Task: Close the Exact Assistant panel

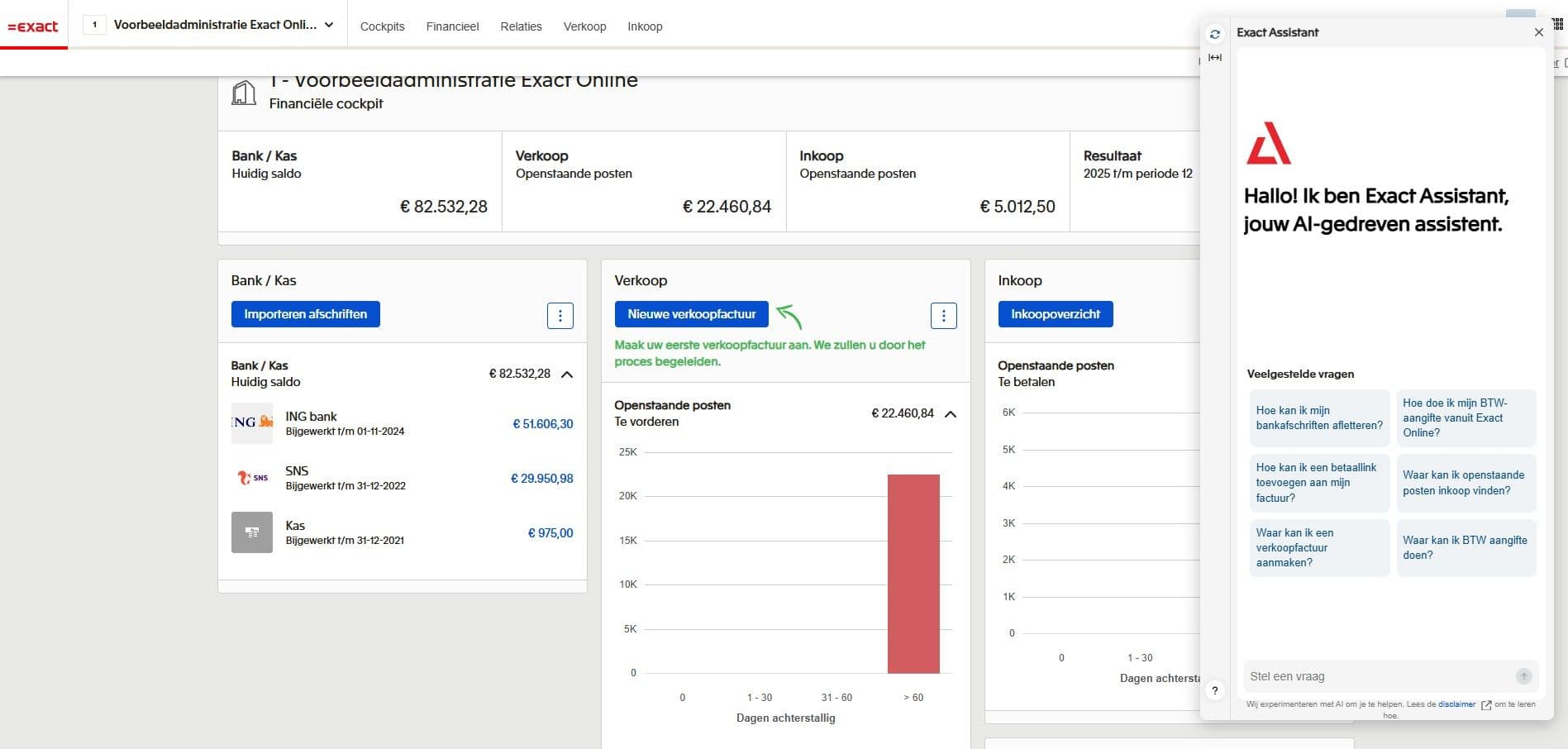Action: 1538,32
